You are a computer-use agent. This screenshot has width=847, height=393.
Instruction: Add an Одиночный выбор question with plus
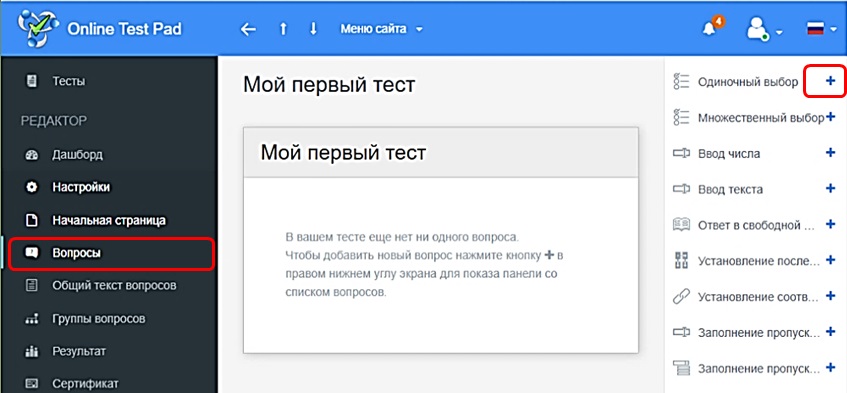click(x=831, y=81)
